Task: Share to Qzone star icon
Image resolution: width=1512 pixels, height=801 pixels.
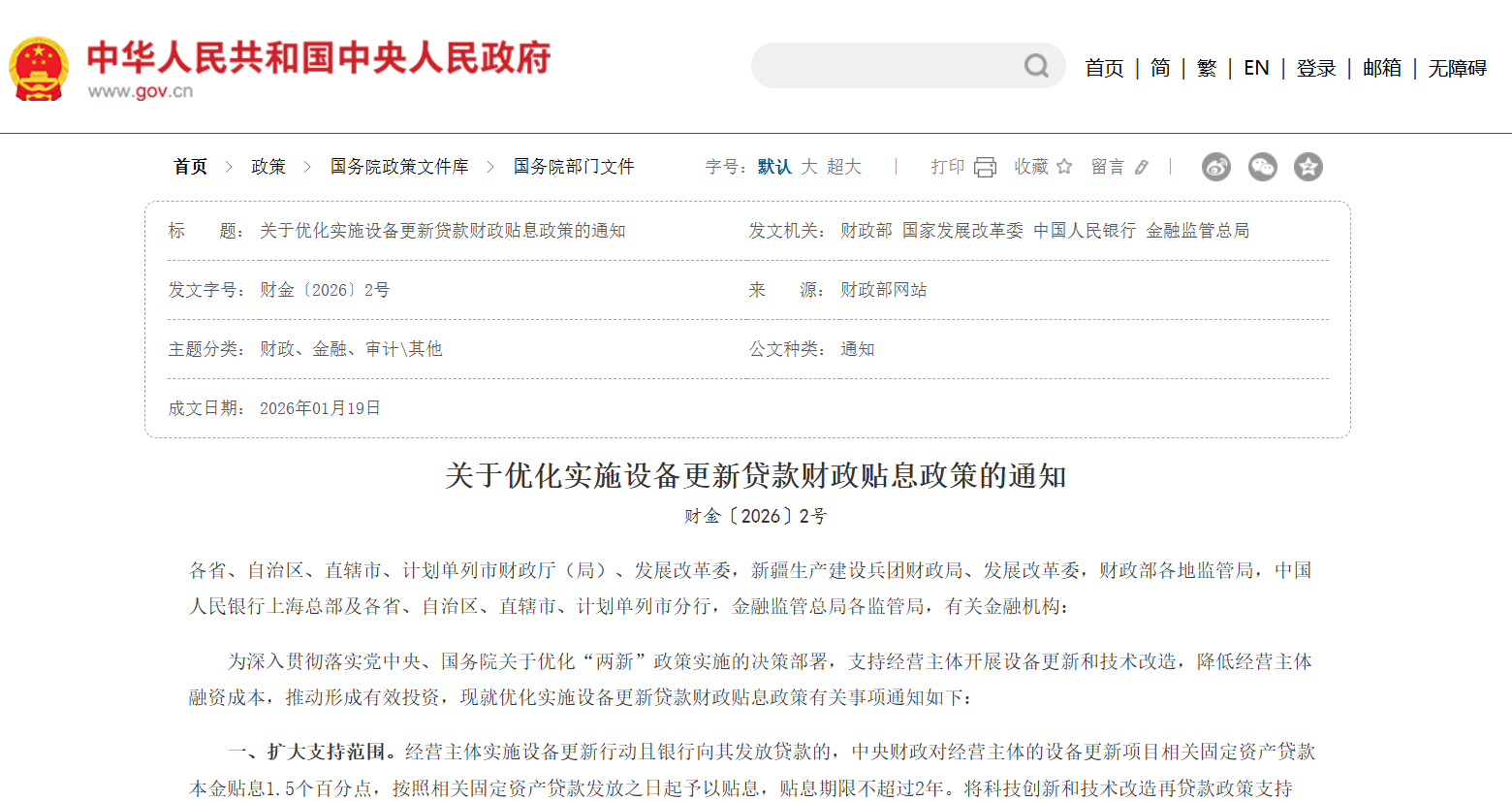Action: click(x=1308, y=167)
